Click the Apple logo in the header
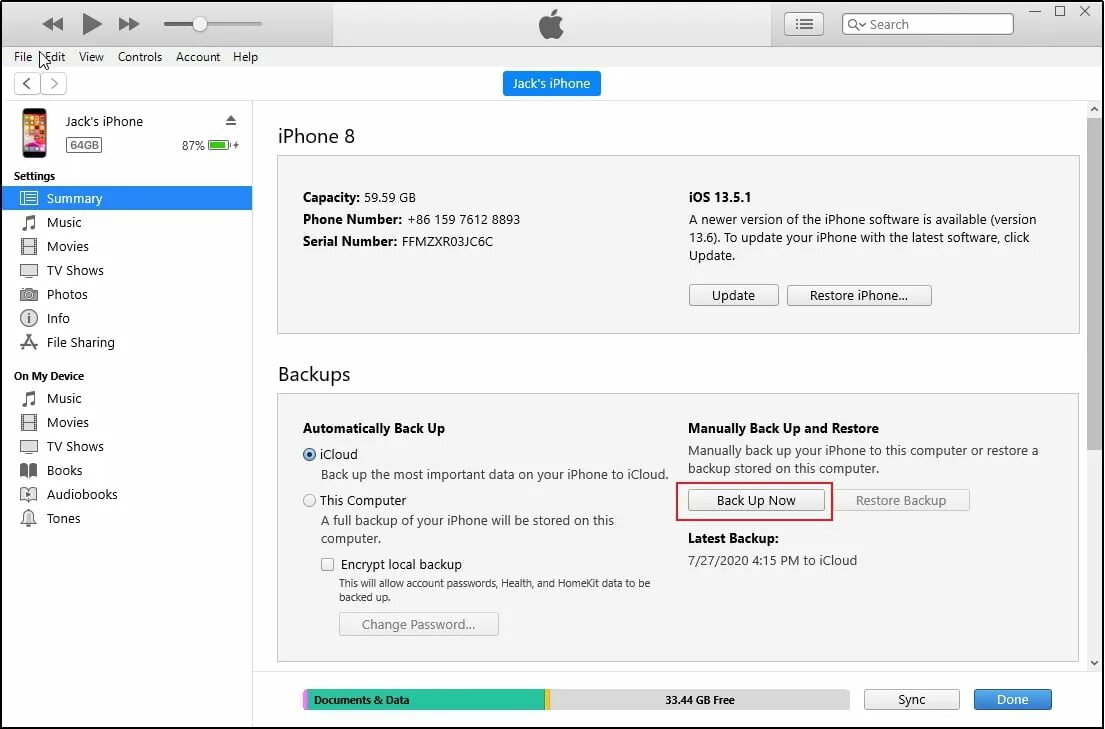Image resolution: width=1105 pixels, height=729 pixels. (551, 25)
